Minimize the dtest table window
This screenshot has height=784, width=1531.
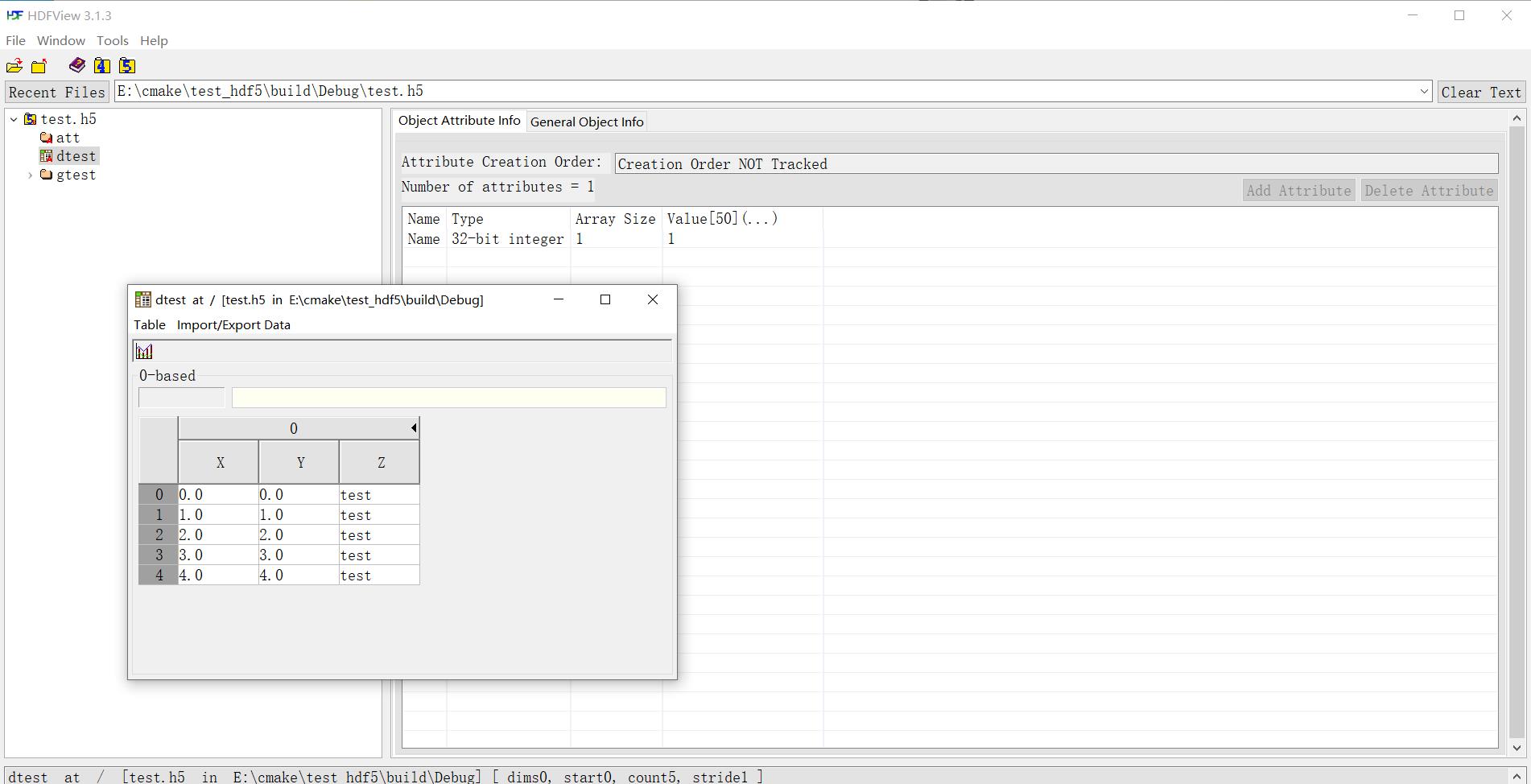(559, 299)
